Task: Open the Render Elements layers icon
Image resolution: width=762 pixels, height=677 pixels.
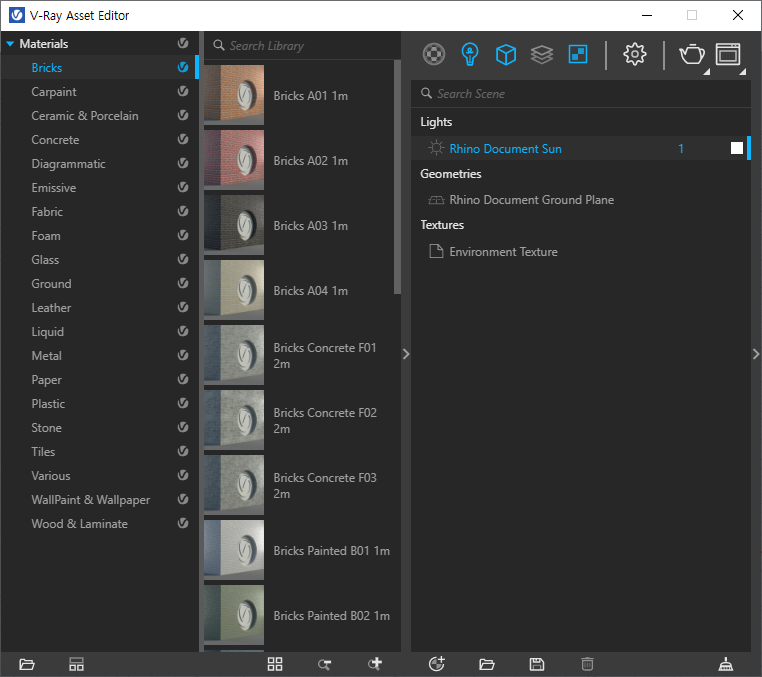Action: coord(542,54)
